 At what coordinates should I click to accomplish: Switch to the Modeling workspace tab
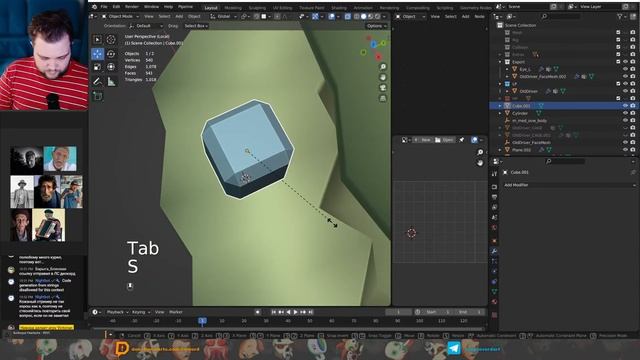[233, 8]
